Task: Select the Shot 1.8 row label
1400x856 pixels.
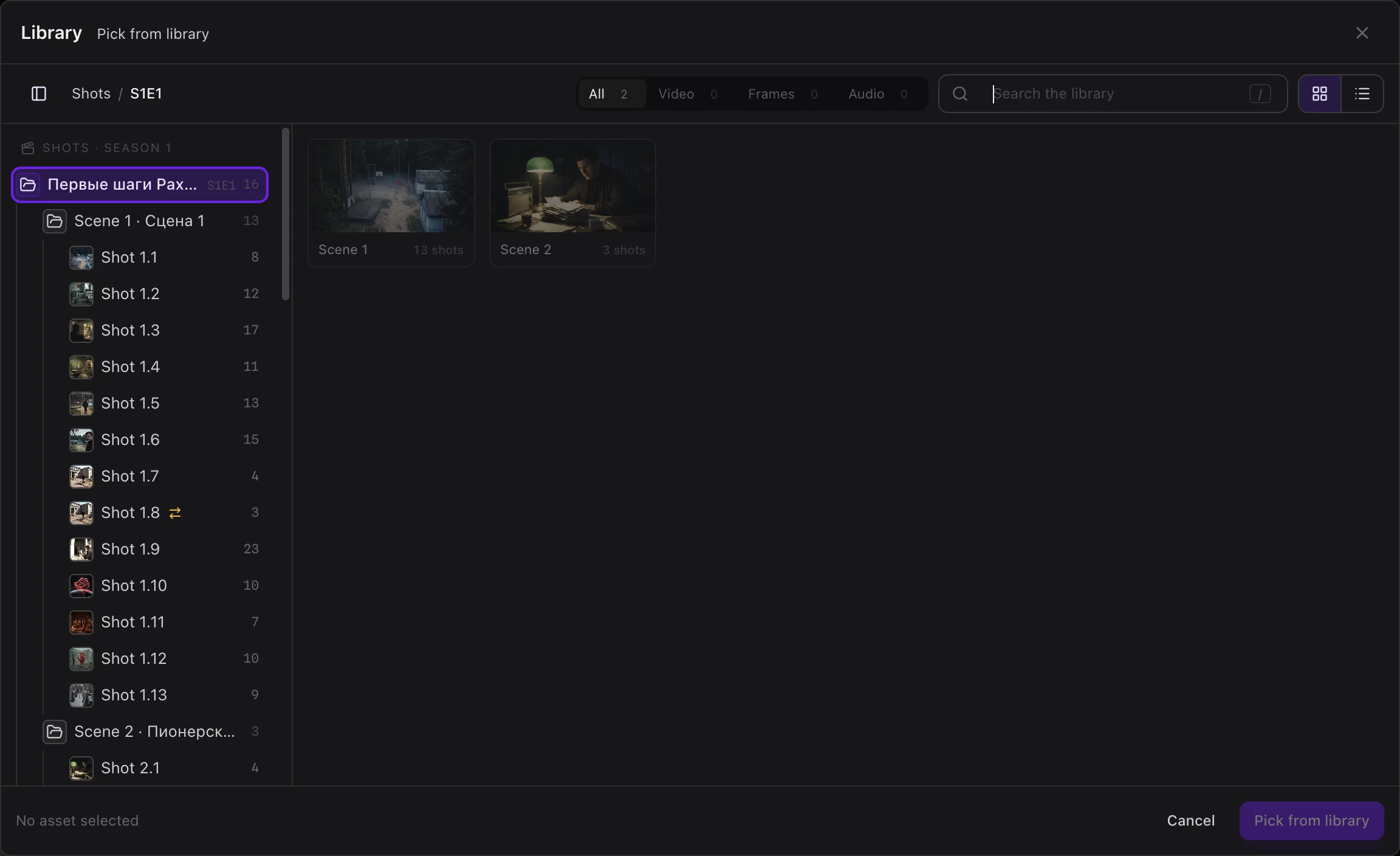Action: (131, 513)
